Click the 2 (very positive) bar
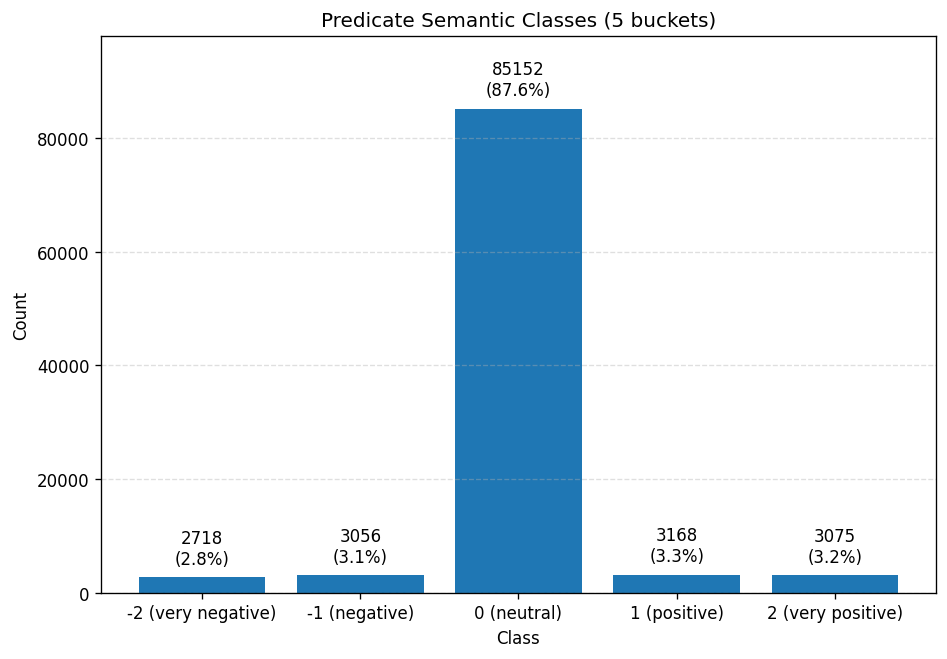Viewport: 947px width, 659px height. [834, 584]
